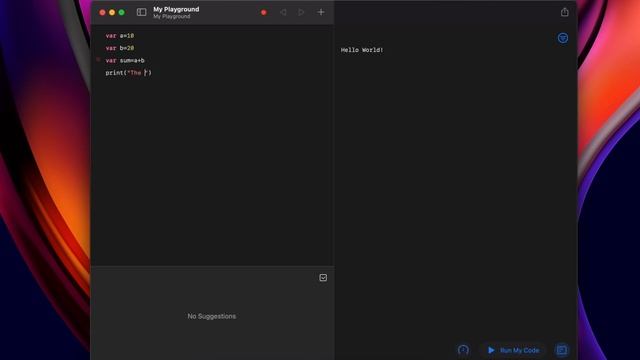Maximize the window with green button
Viewport: 640px width, 360px height.
point(121,13)
